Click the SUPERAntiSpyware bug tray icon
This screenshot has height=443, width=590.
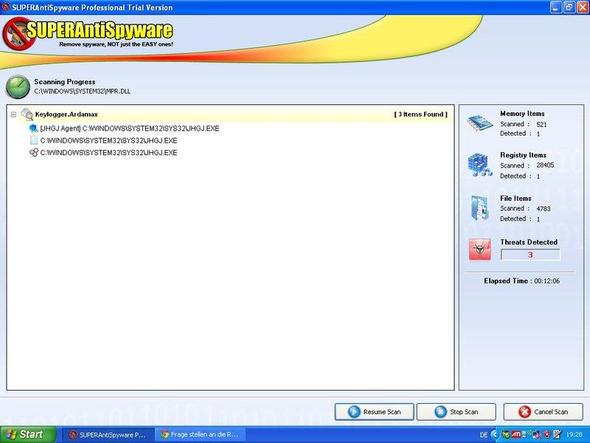547,435
